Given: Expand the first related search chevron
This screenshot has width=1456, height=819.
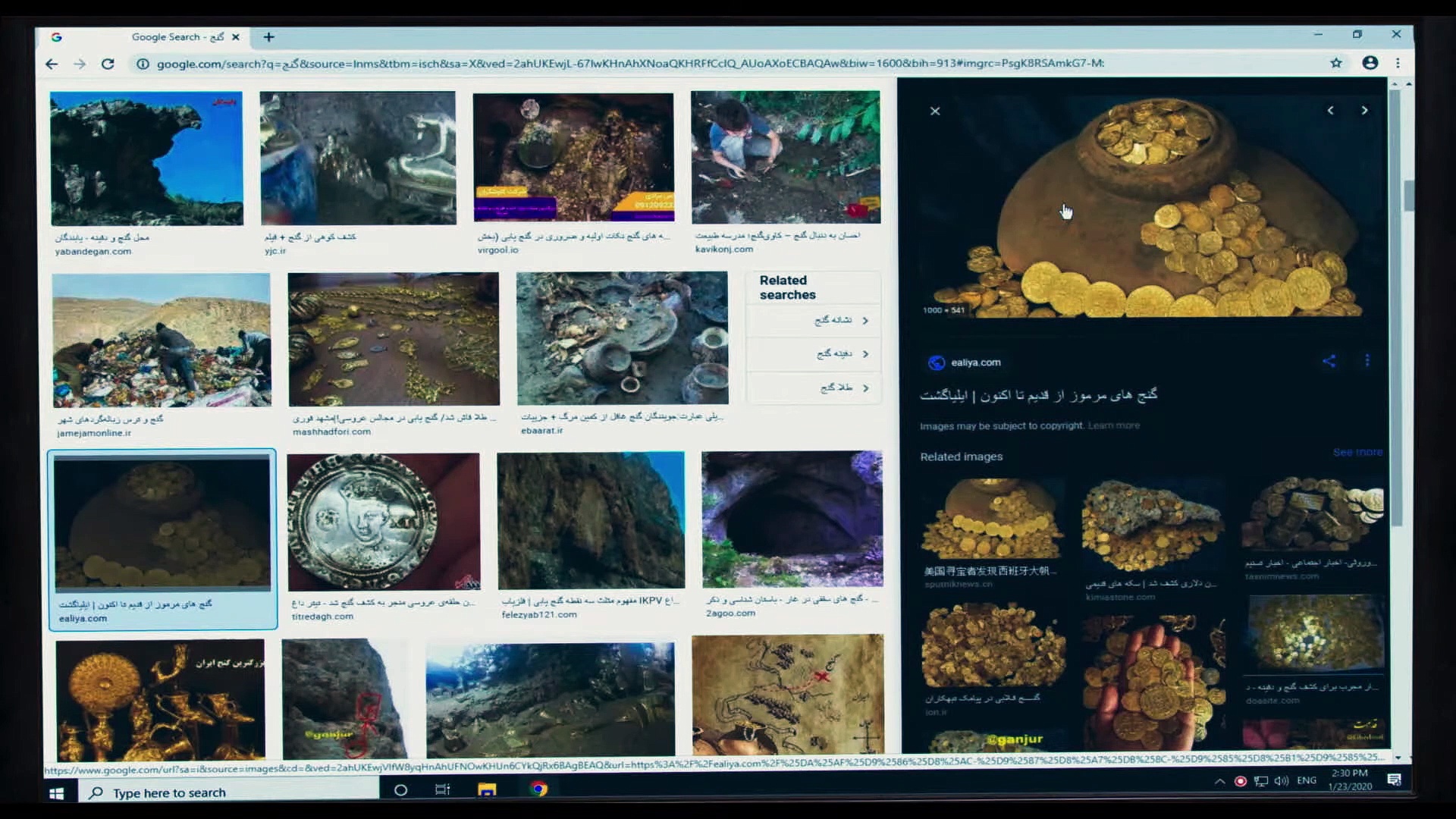Looking at the screenshot, I should (865, 321).
